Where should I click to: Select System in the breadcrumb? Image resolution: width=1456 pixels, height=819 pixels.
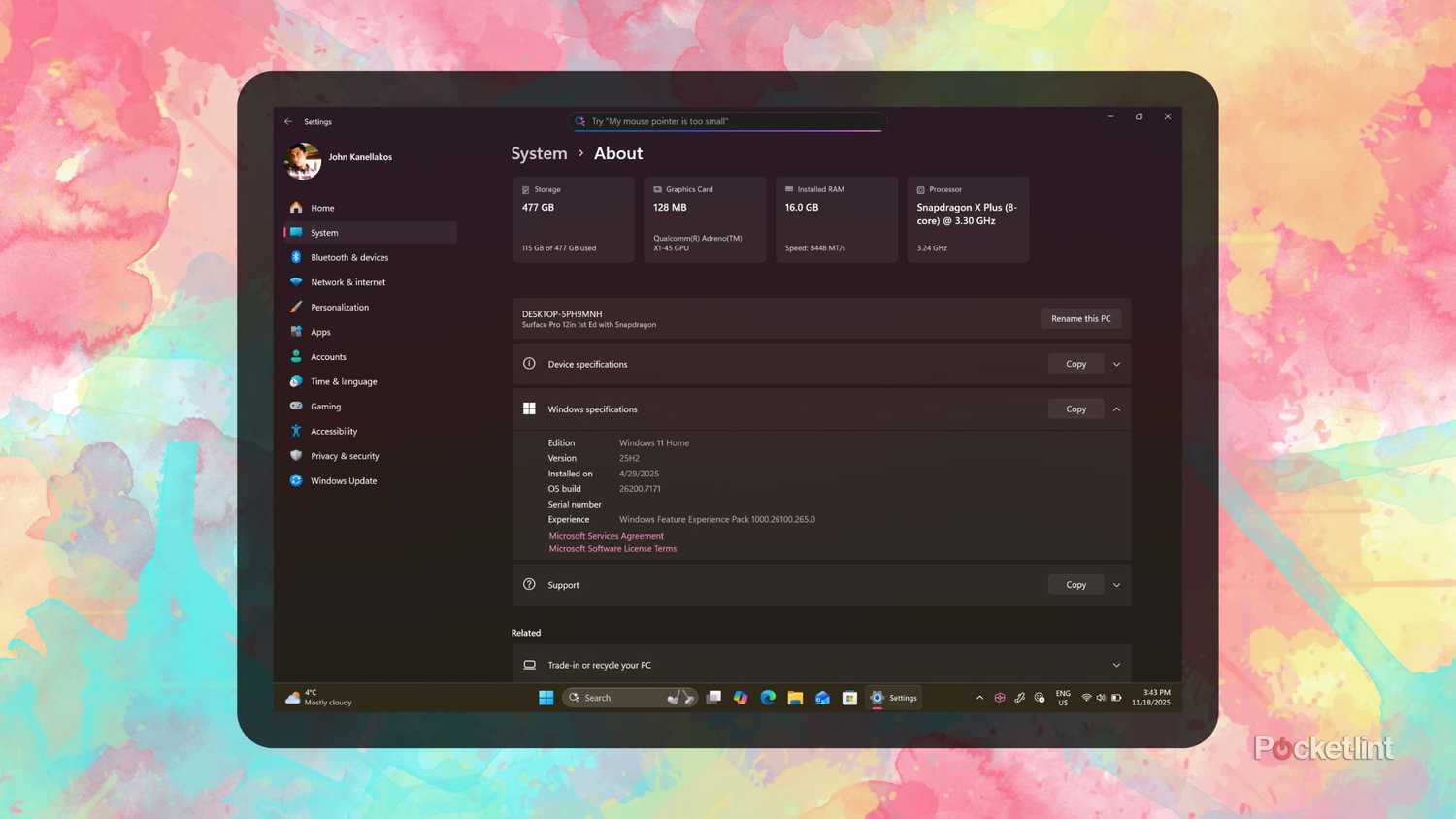(x=539, y=153)
